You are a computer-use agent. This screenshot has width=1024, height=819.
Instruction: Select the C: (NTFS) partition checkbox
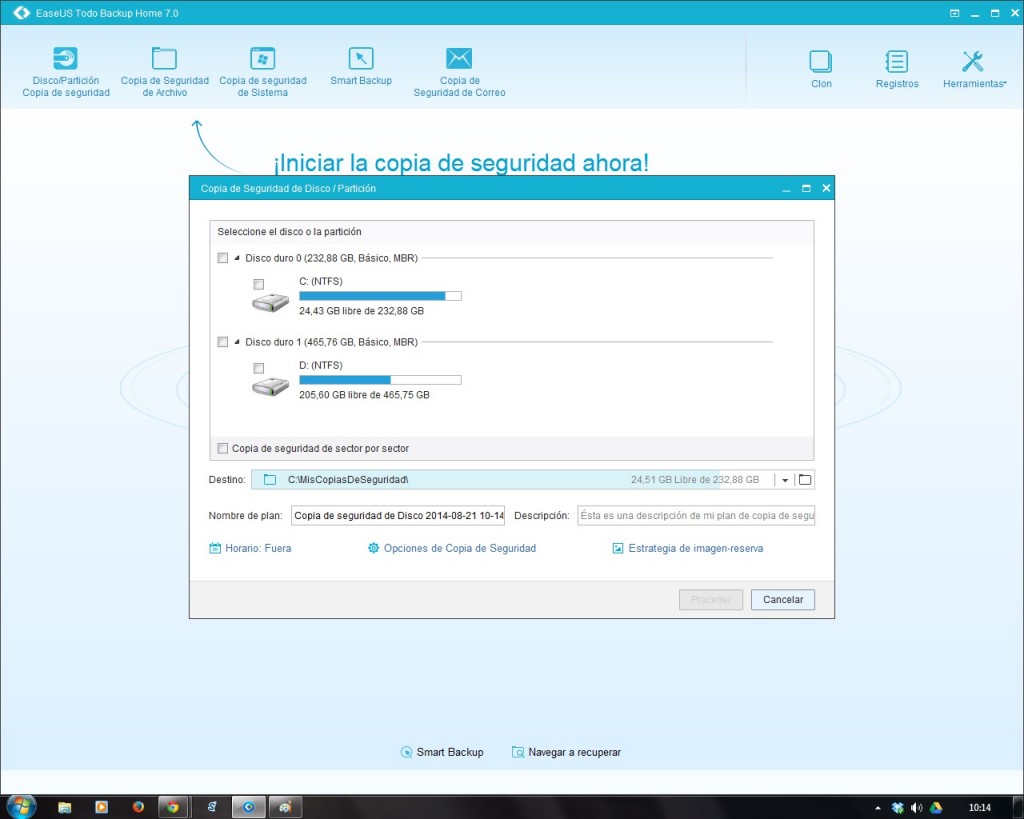click(x=259, y=284)
